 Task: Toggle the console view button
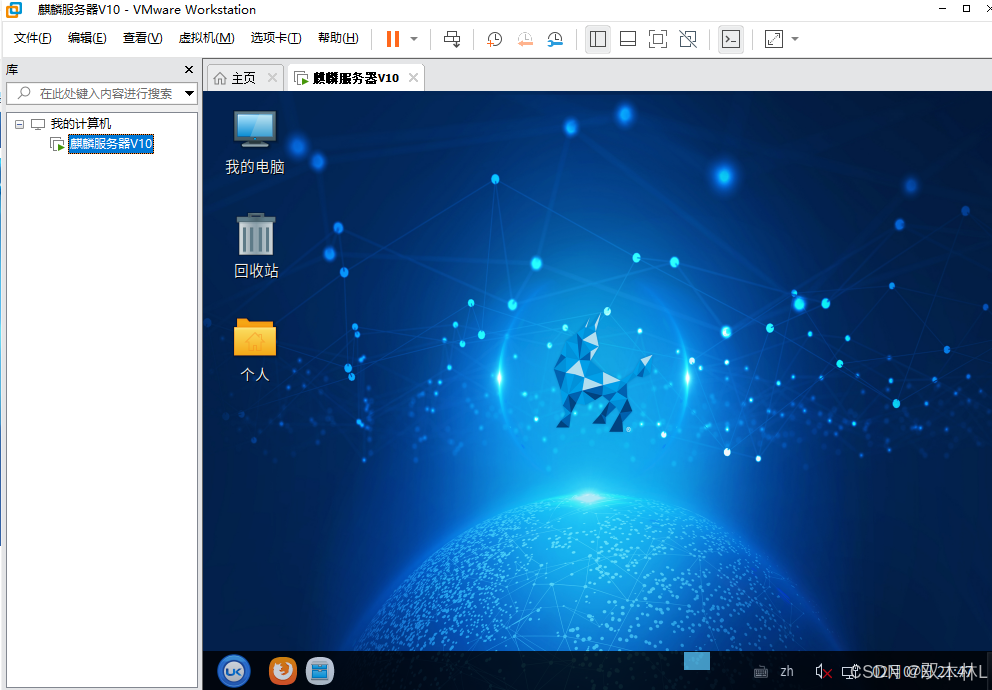pos(731,39)
